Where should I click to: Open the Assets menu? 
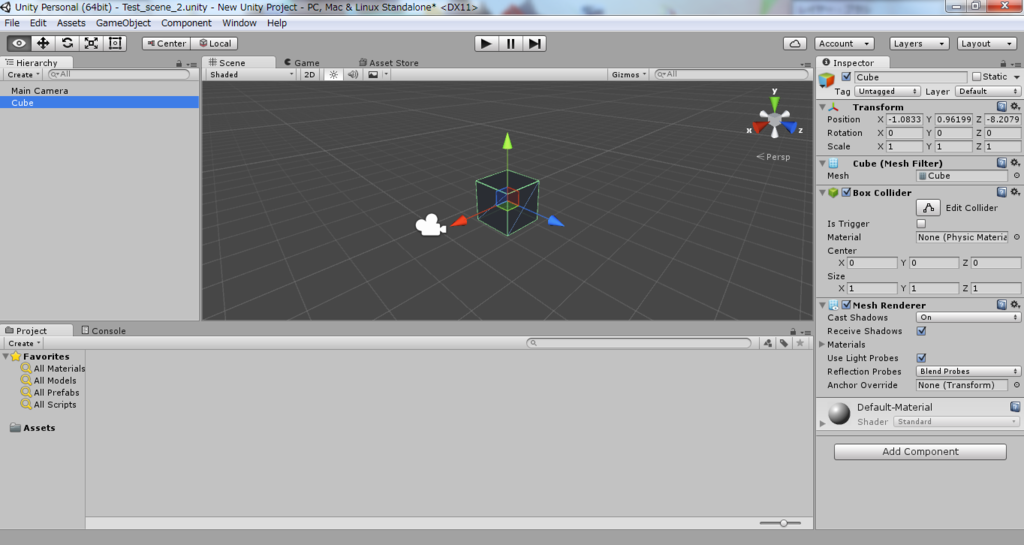[x=71, y=23]
